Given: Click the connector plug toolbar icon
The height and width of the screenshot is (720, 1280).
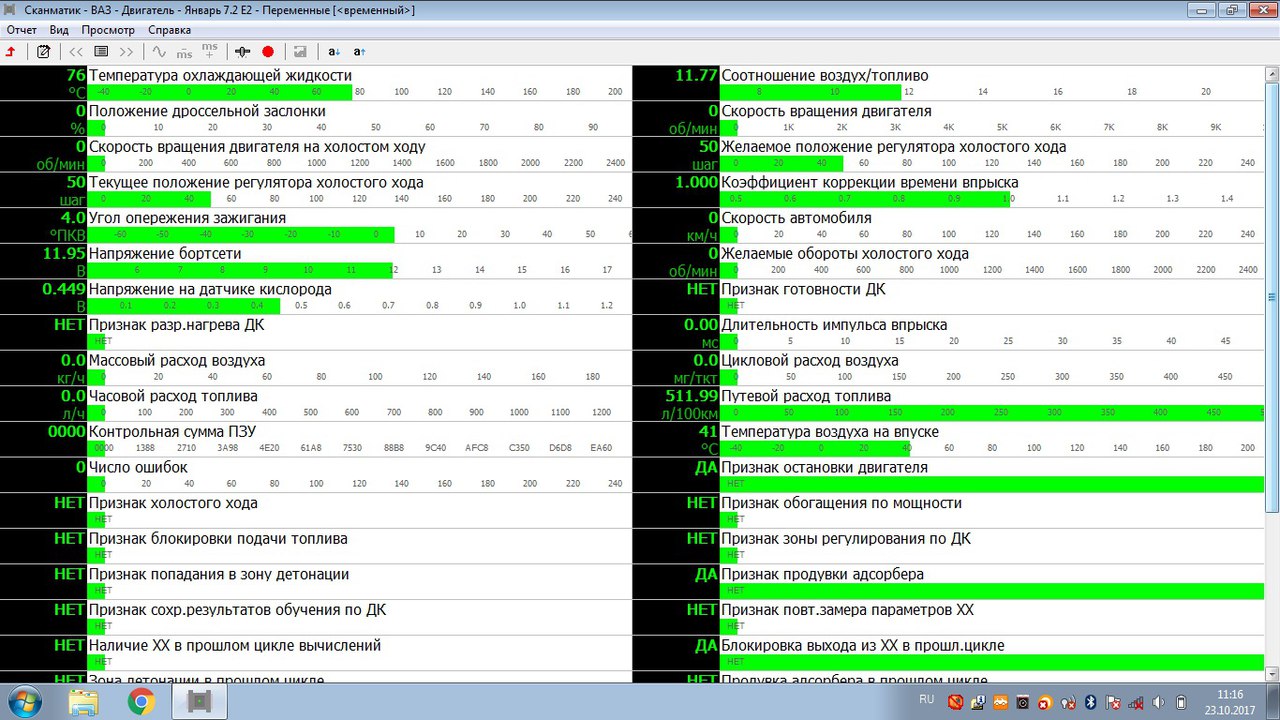Looking at the screenshot, I should pyautogui.click(x=242, y=51).
